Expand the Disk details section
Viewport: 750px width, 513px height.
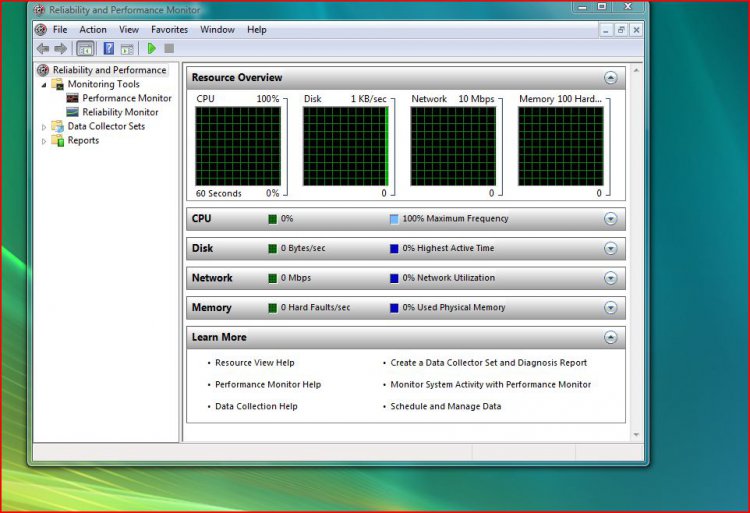coord(610,249)
